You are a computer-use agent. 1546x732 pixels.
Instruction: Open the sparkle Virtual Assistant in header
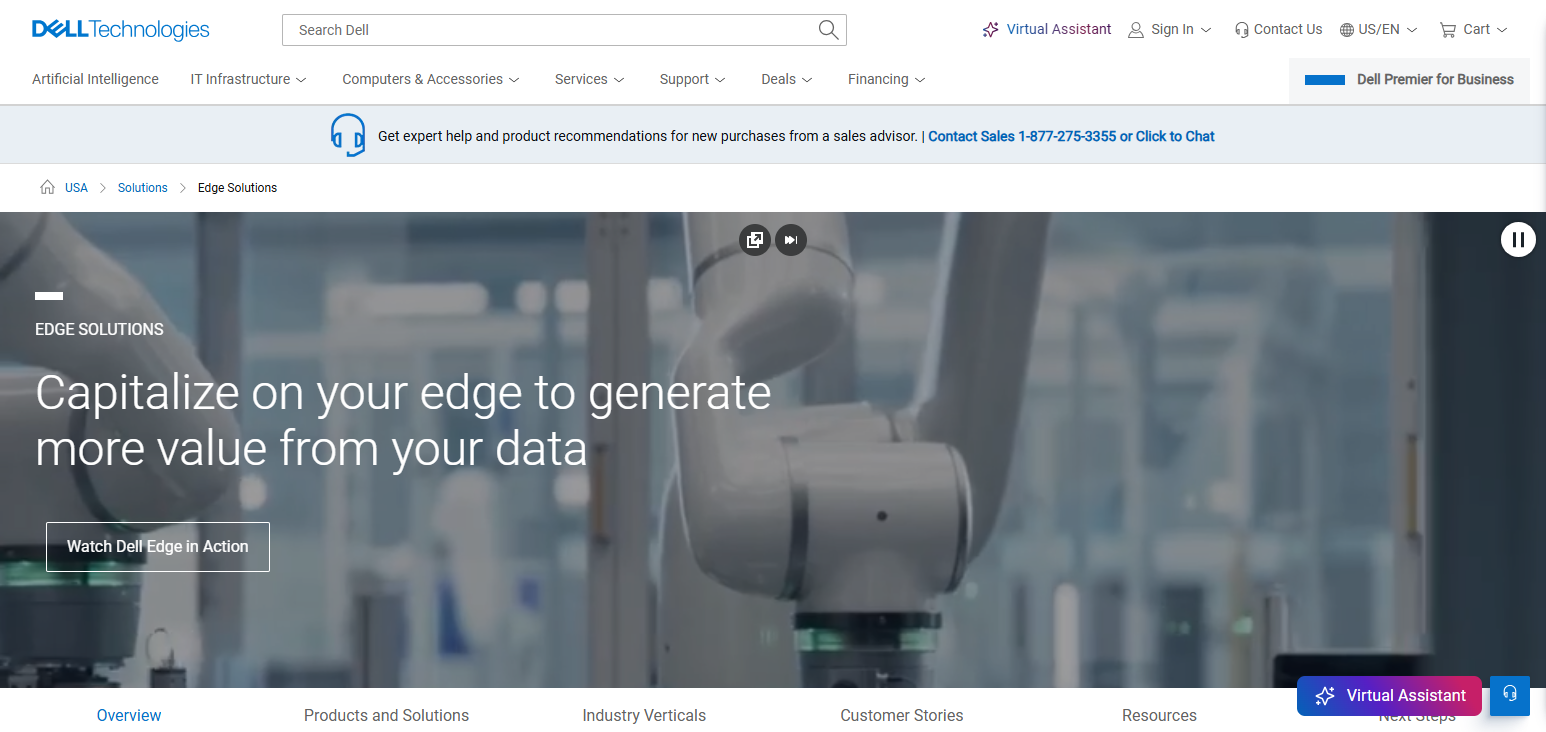[1047, 30]
